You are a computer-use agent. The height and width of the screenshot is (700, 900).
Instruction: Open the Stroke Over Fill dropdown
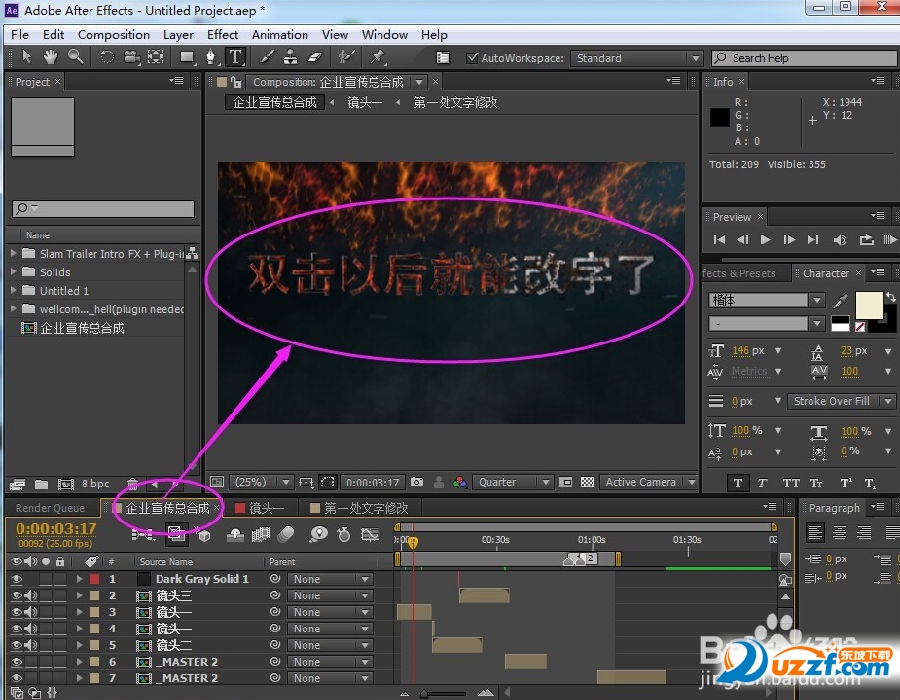click(x=840, y=401)
